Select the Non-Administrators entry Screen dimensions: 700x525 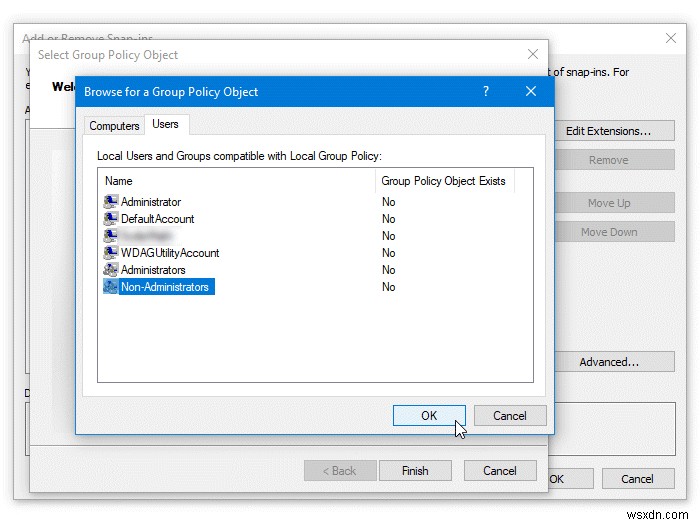[165, 287]
